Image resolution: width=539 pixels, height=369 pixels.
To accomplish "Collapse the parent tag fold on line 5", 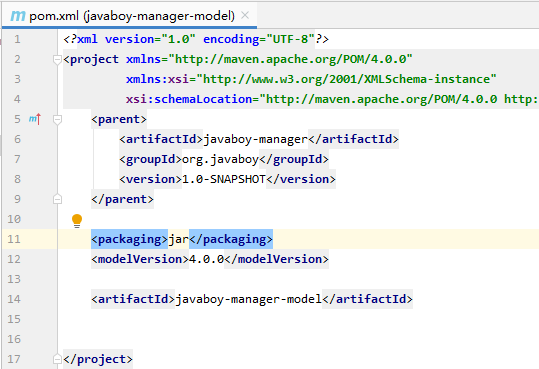I will [57, 119].
